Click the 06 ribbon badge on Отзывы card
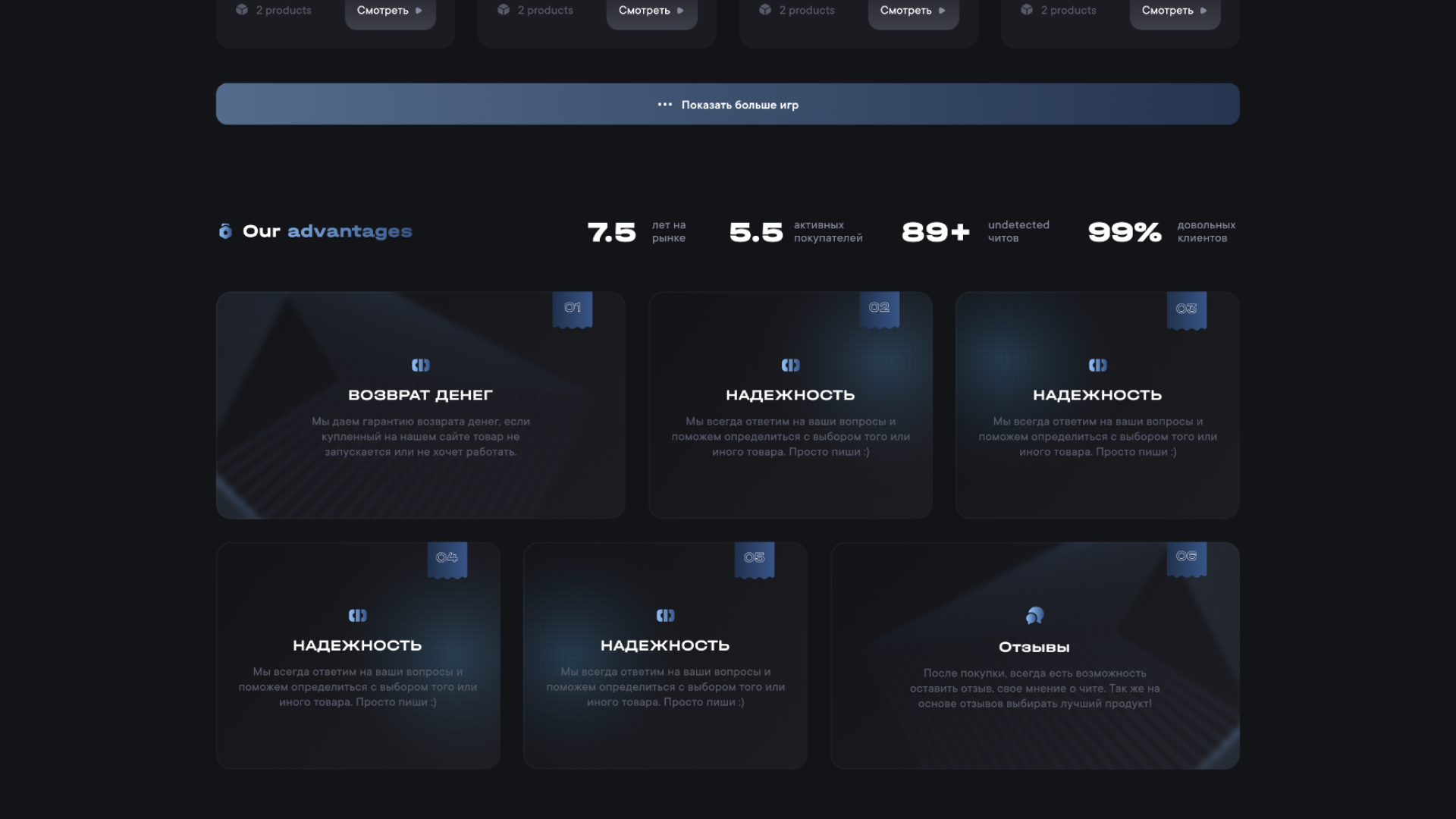 point(1186,558)
